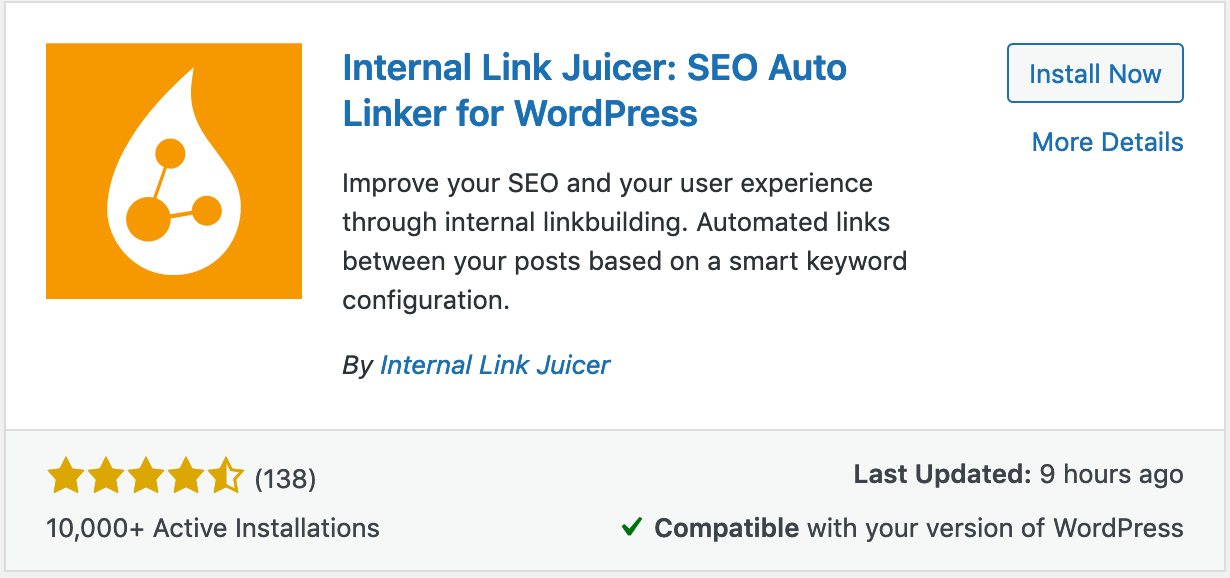Click the (138) ratings count
Image resolution: width=1230 pixels, height=578 pixels.
click(x=285, y=480)
